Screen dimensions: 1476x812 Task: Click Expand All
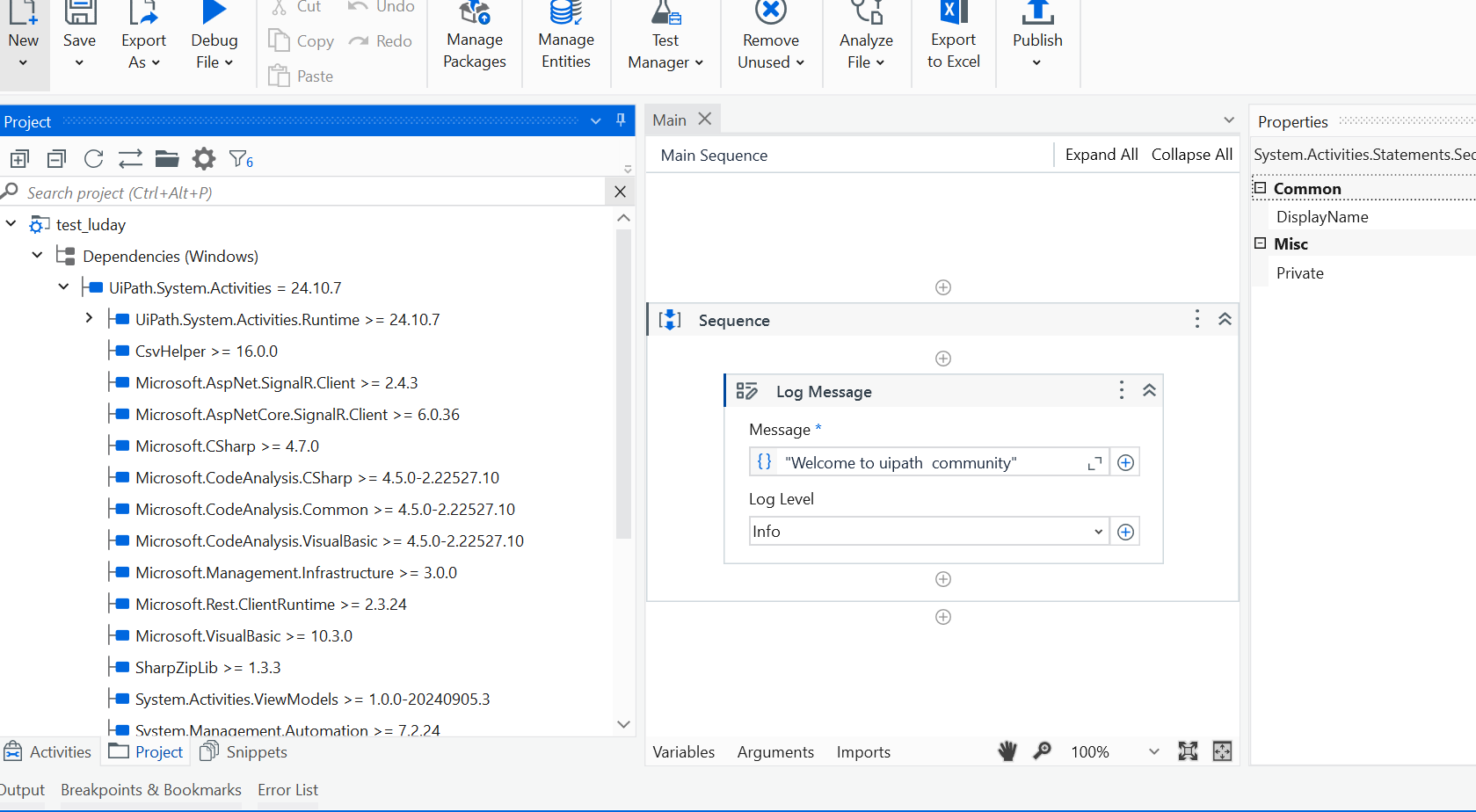pos(1101,154)
